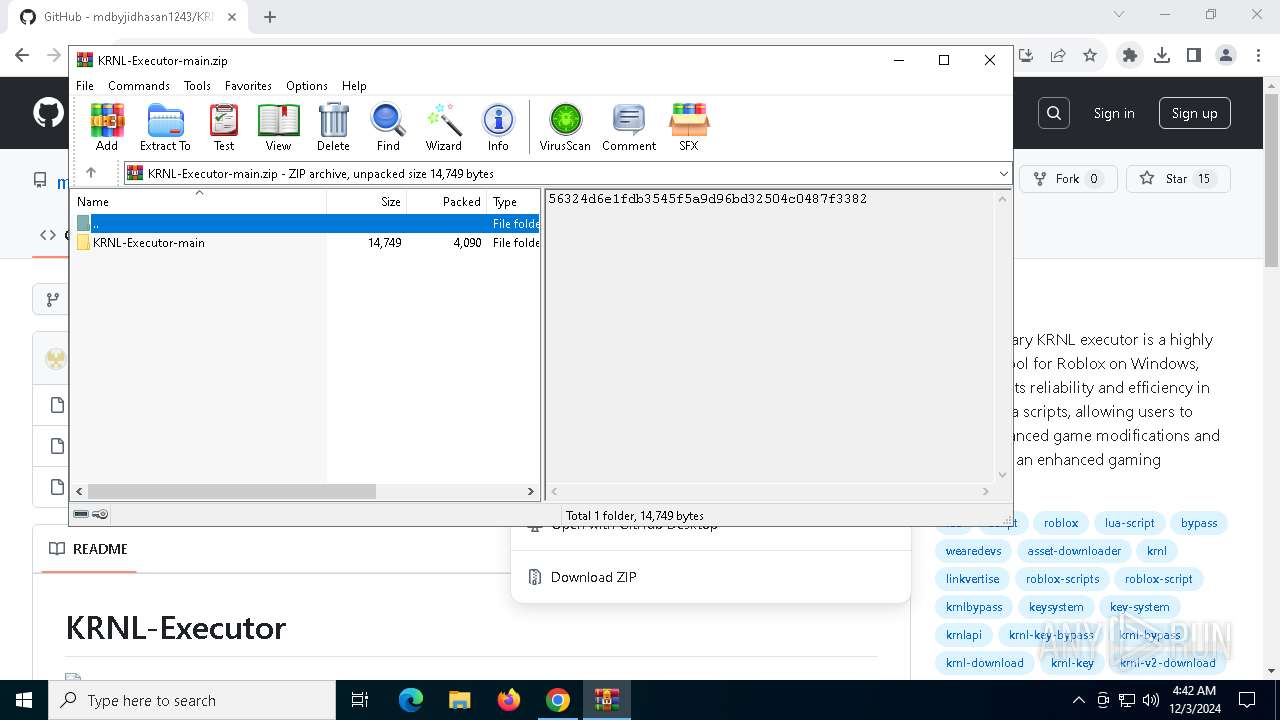
Task: Show archive Info
Action: click(498, 127)
